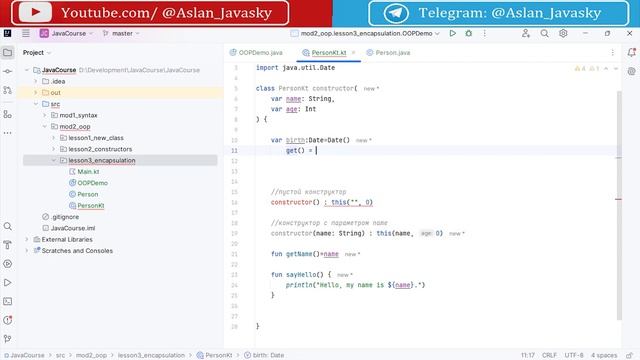
Task: Open the Project view dropdown
Action: click(37, 53)
